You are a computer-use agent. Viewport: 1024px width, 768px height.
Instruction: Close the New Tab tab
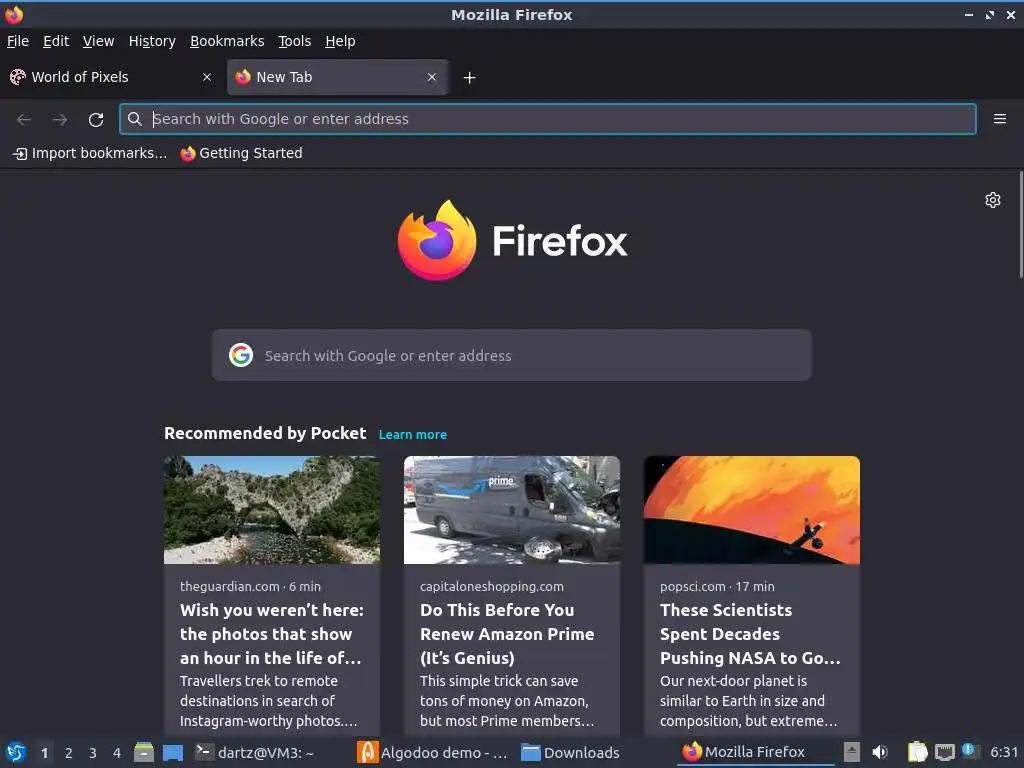pyautogui.click(x=432, y=77)
